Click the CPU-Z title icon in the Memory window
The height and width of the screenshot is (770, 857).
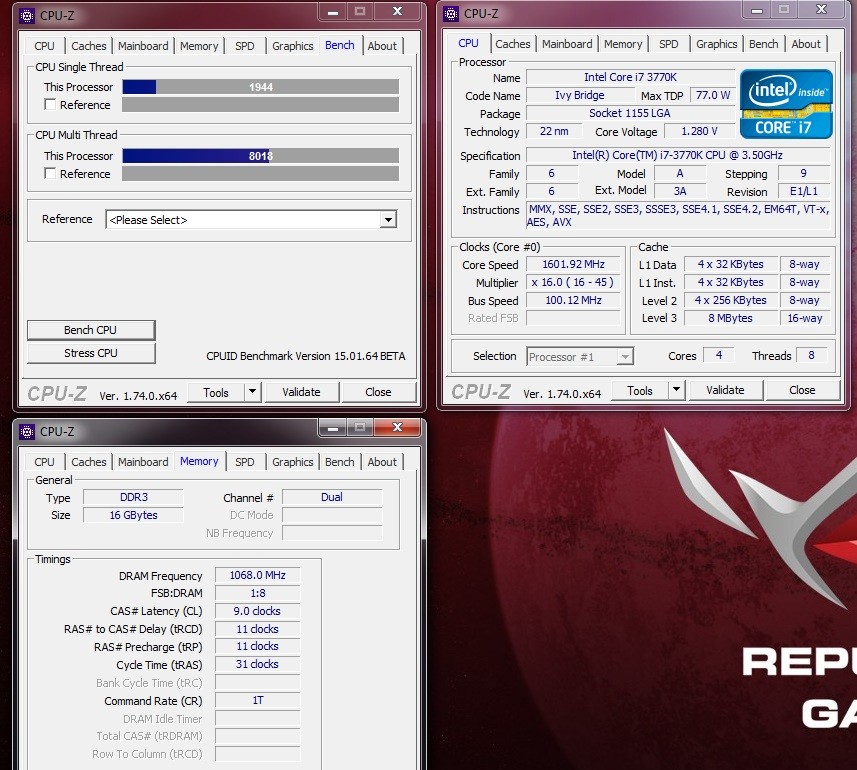click(x=27, y=432)
